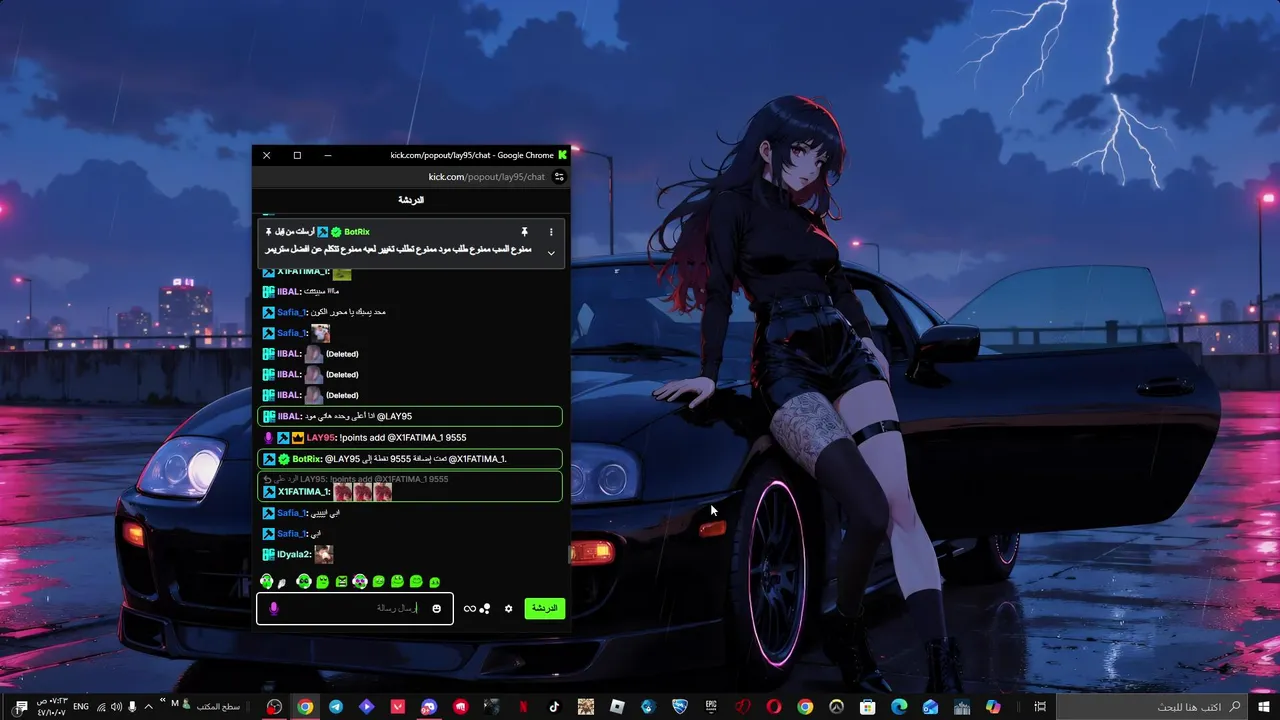Viewport: 1280px width, 720px height.
Task: Click BotRix username in pinned message
Action: coord(357,232)
